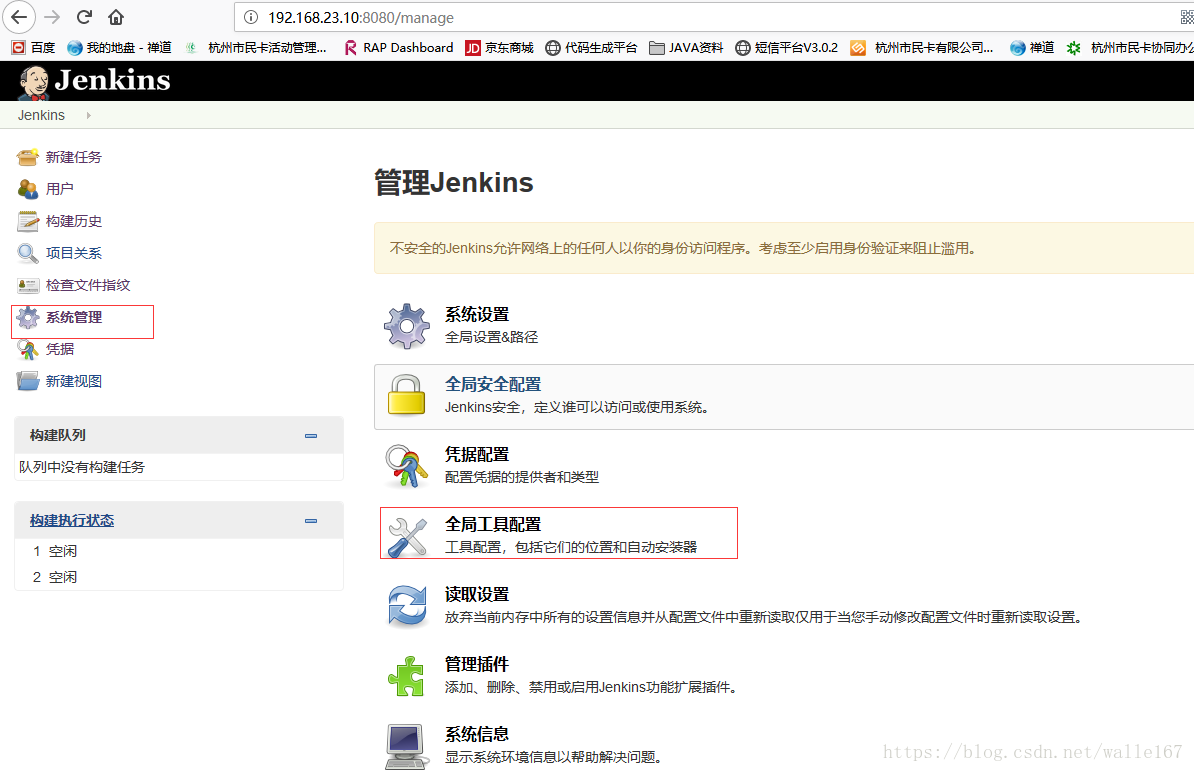Click the 全局工具配置 wrench icon
The image size is (1194, 772).
pos(407,537)
